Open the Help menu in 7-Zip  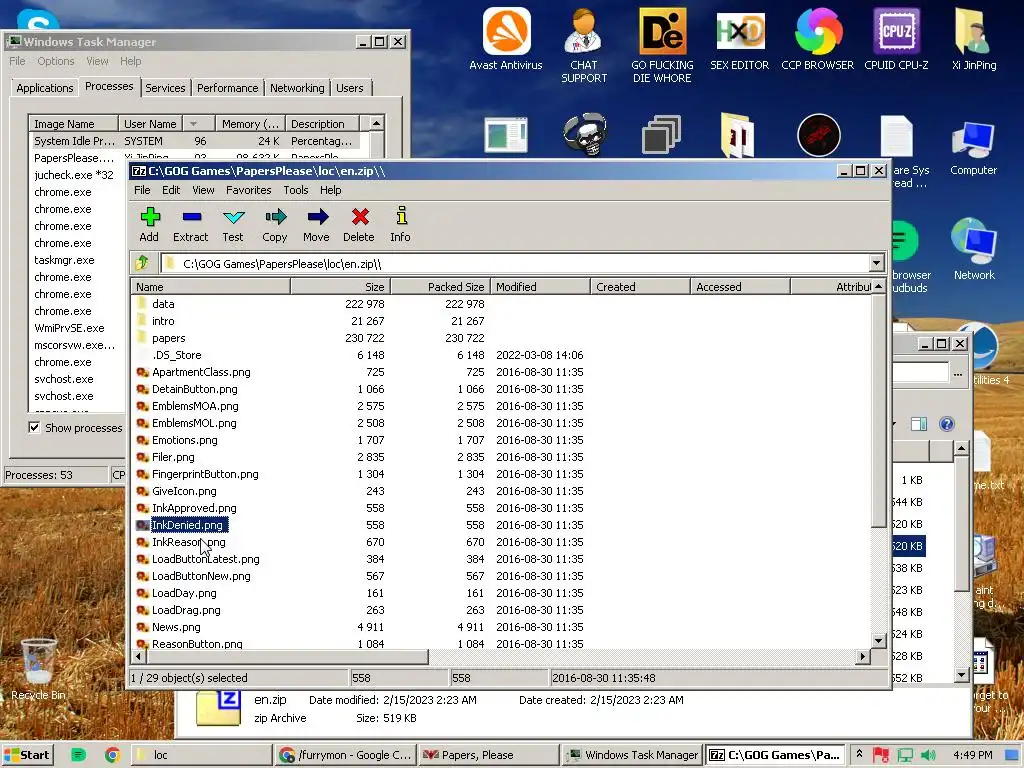pyautogui.click(x=330, y=190)
